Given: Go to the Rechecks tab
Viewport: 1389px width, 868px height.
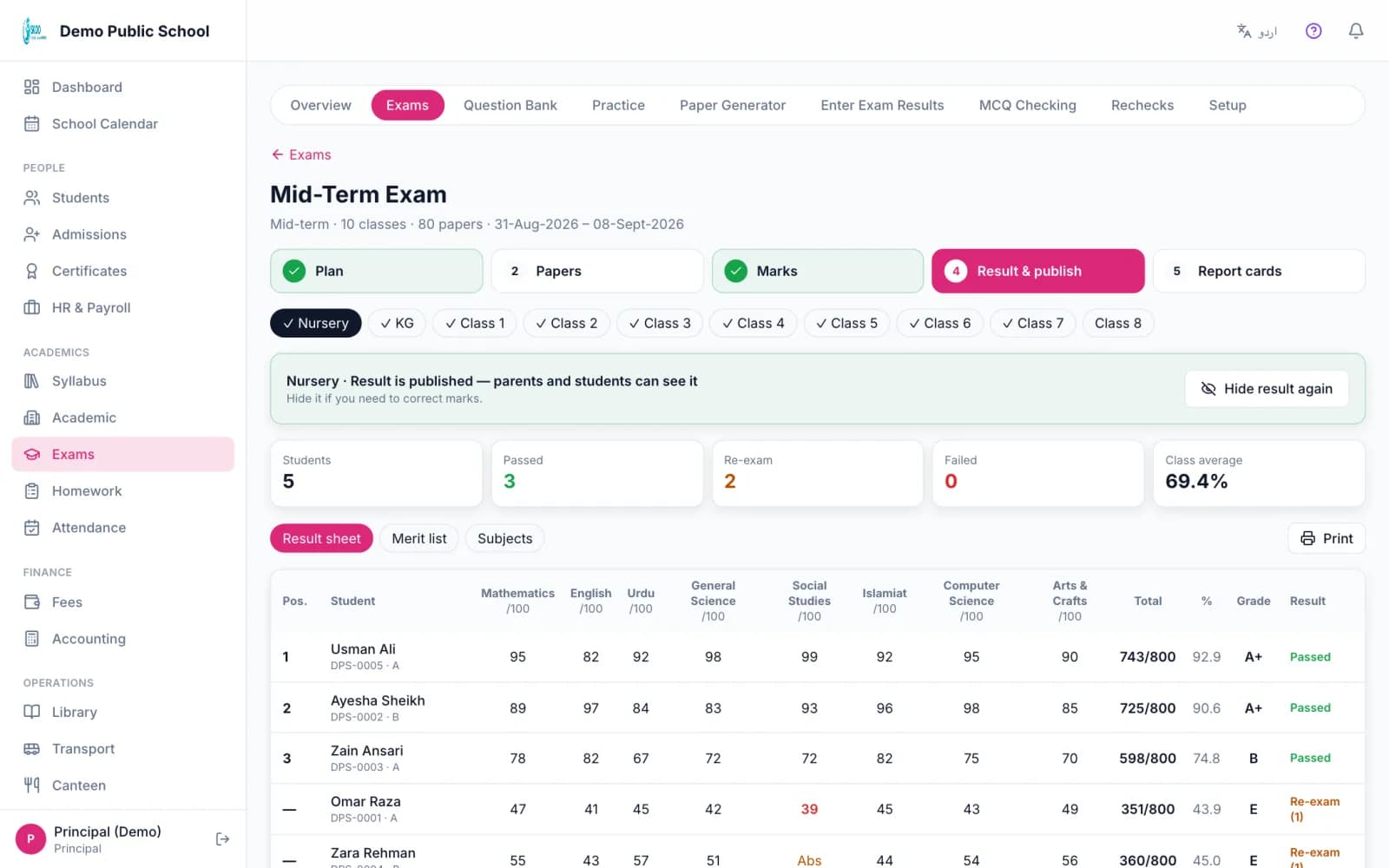Looking at the screenshot, I should 1142,105.
